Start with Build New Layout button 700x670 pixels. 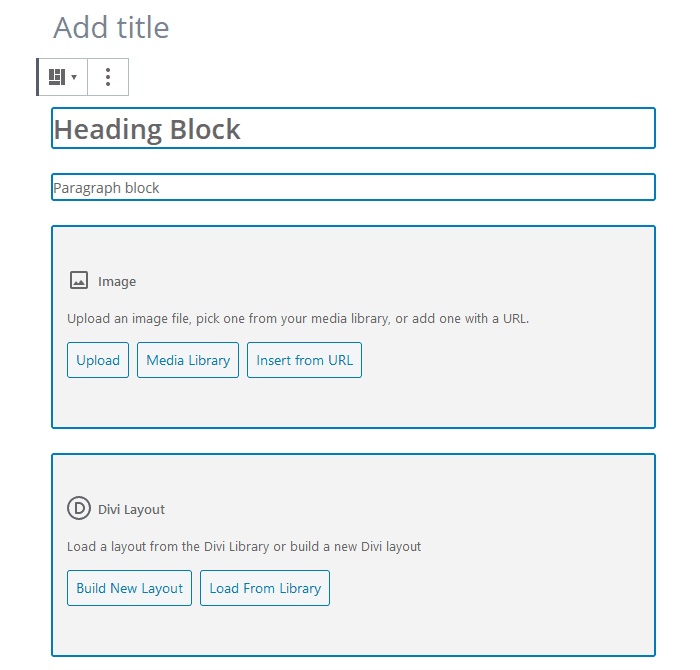(x=130, y=588)
